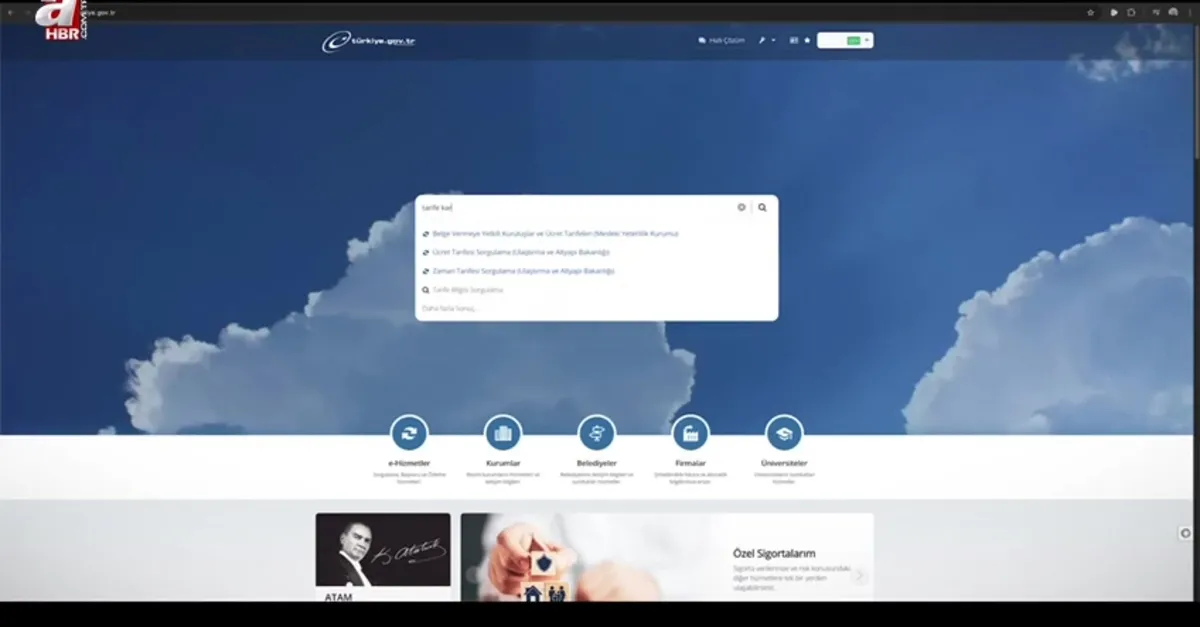Image resolution: width=1200 pixels, height=627 pixels.
Task: Open 'Daha fazla Sonuç...' link
Action: (449, 308)
